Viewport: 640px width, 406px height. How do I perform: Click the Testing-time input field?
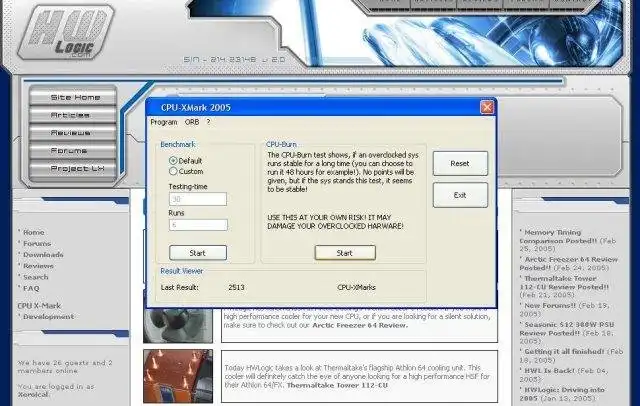(198, 199)
